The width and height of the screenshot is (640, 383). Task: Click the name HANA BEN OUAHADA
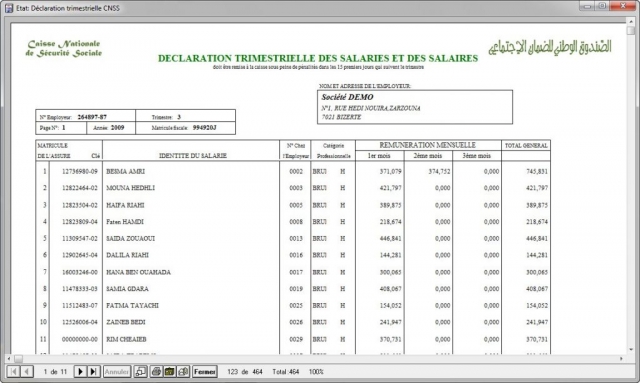coord(138,272)
